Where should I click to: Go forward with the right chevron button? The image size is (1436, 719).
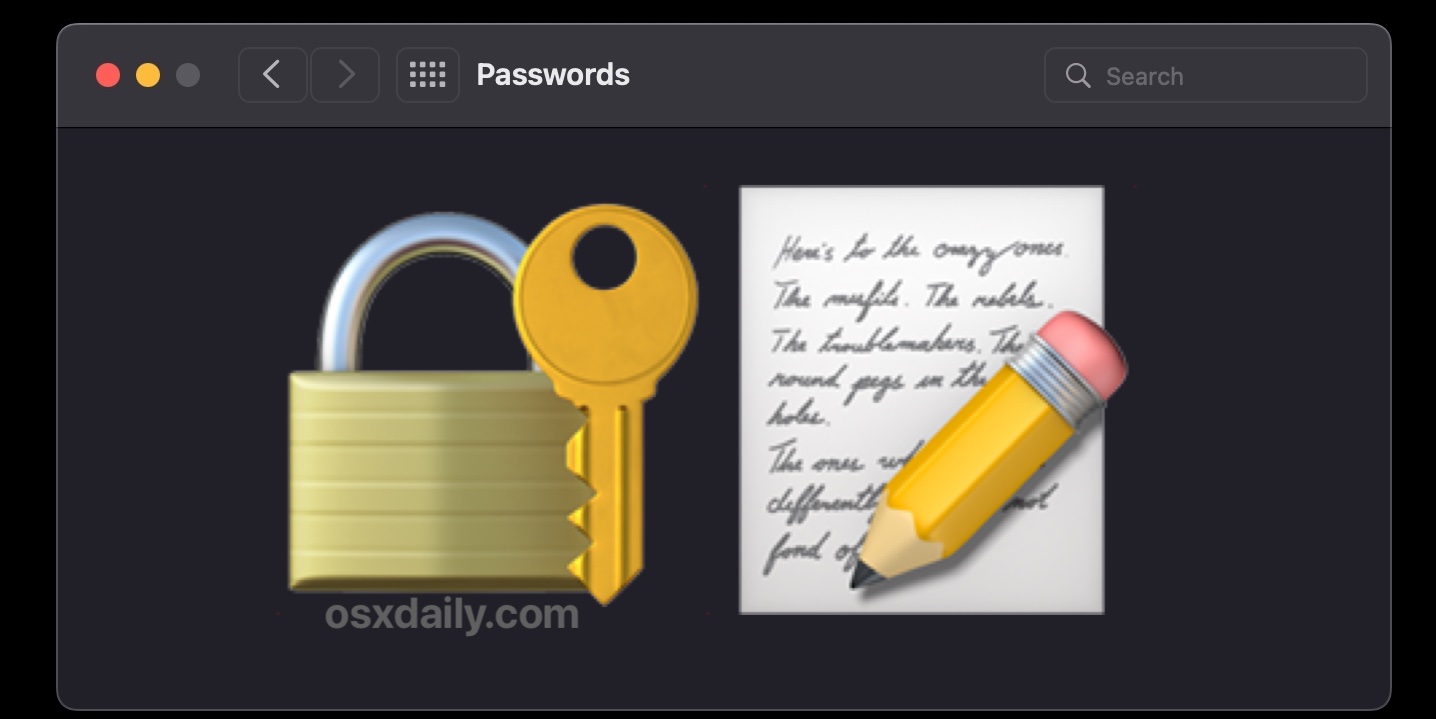coord(345,75)
